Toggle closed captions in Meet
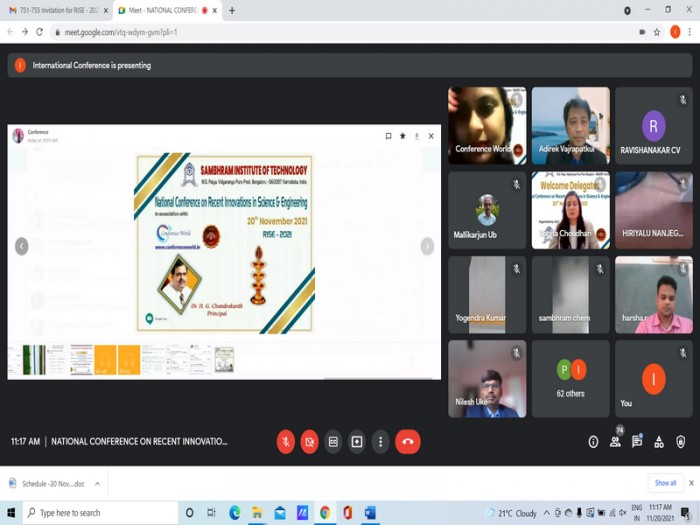The image size is (700, 525). click(x=333, y=441)
